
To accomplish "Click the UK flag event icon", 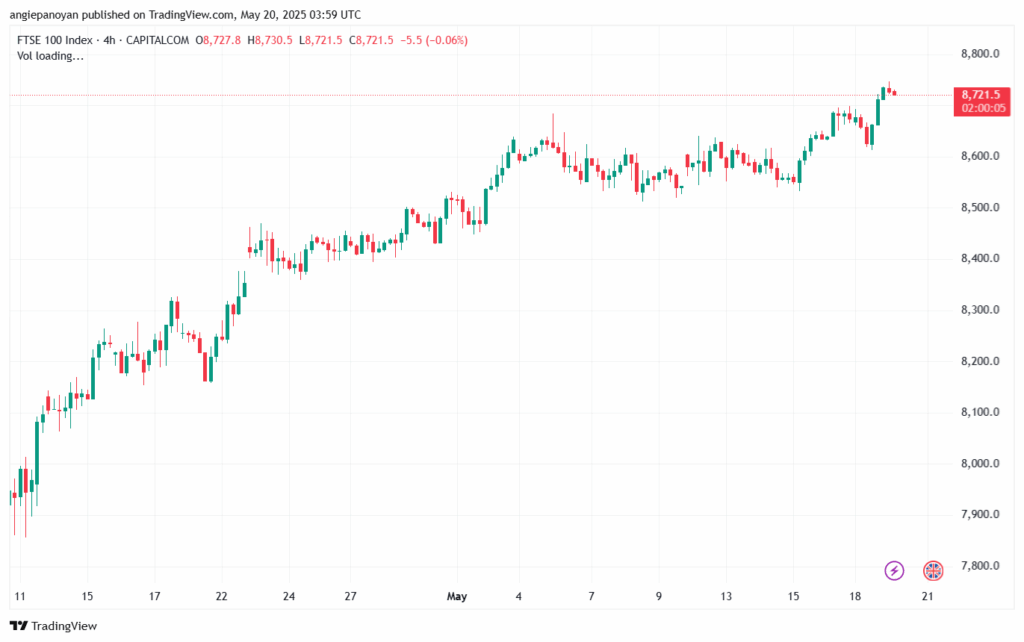I will (x=933, y=571).
